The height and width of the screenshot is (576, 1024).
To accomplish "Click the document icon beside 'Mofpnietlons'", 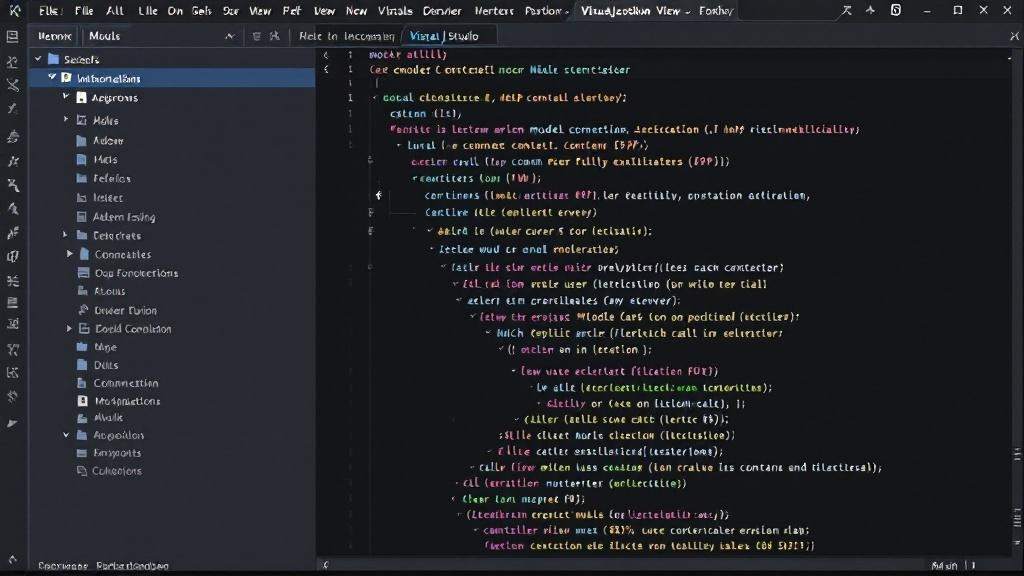I will pos(83,401).
